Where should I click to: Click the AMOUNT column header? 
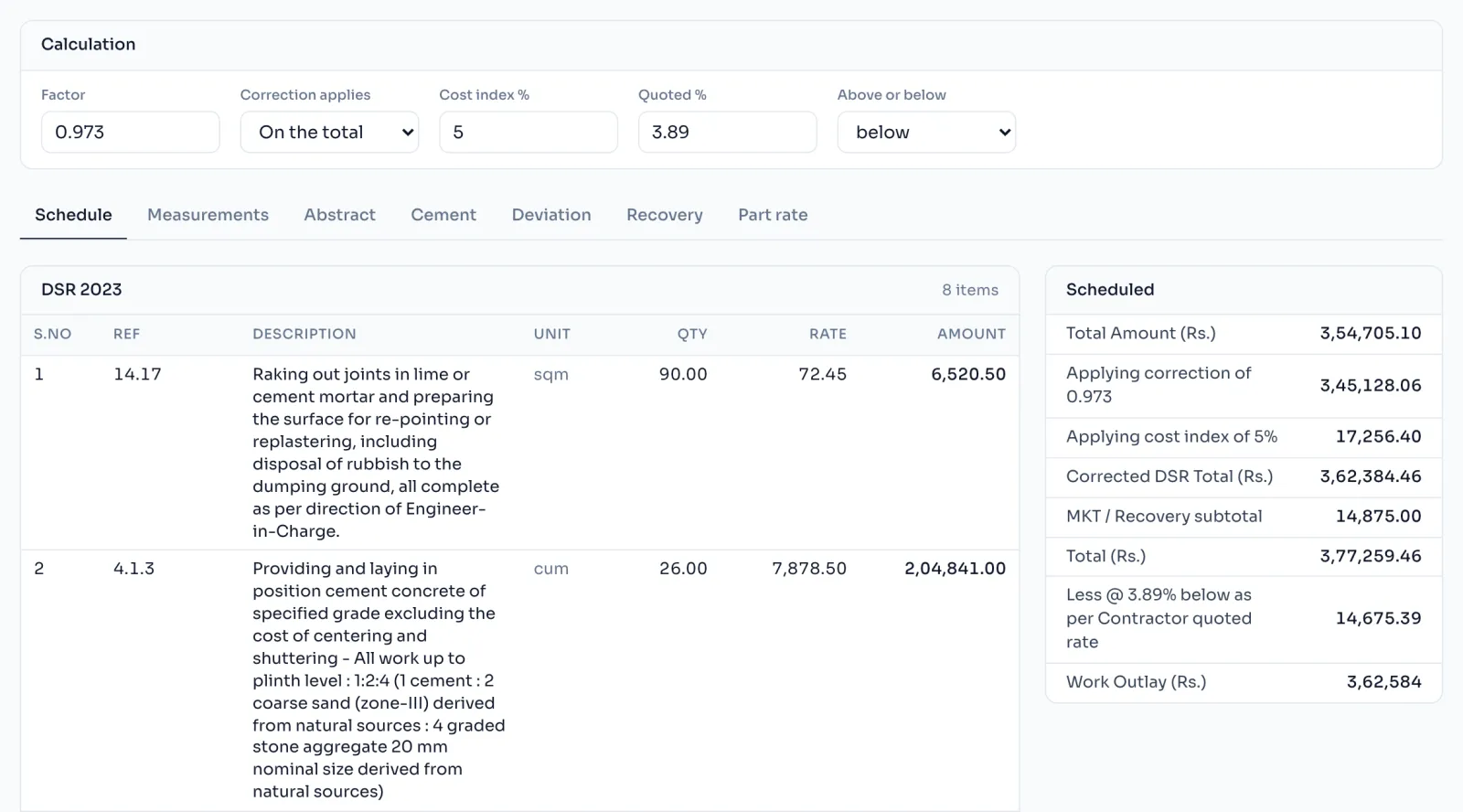[x=971, y=334]
